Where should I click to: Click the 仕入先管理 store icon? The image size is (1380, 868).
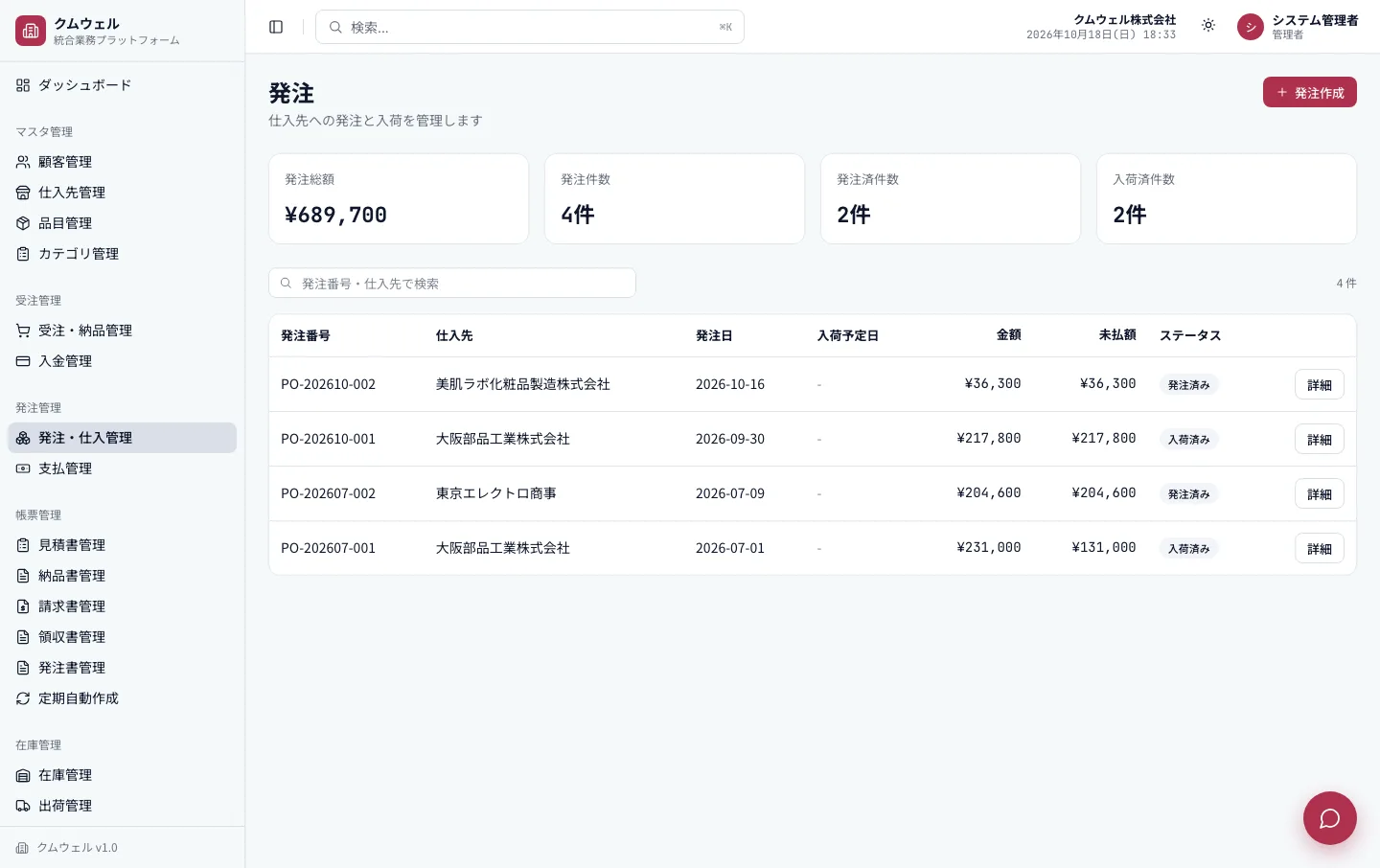pos(23,193)
